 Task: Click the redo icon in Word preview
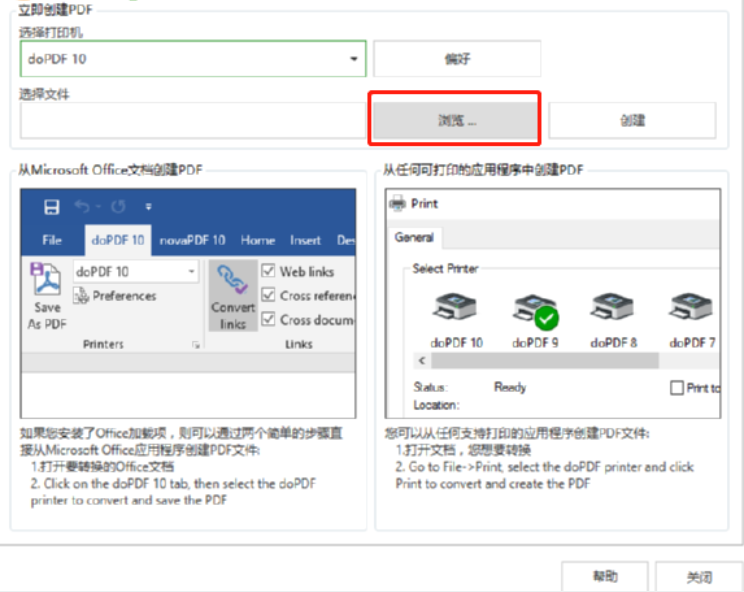pos(118,207)
